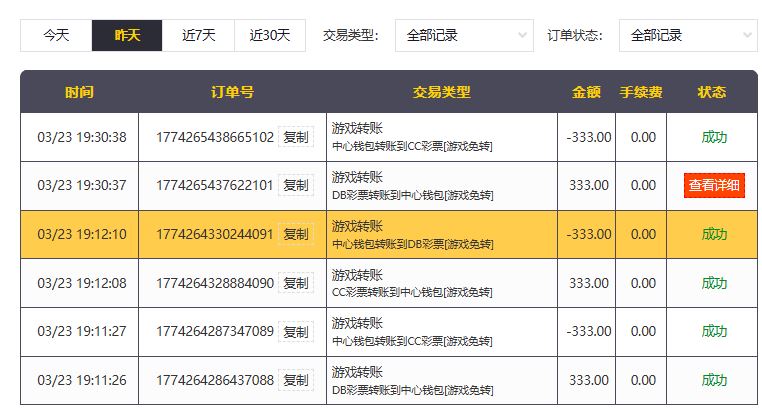Click the 时间 column header
Screen dimensions: 762x415
[79, 92]
